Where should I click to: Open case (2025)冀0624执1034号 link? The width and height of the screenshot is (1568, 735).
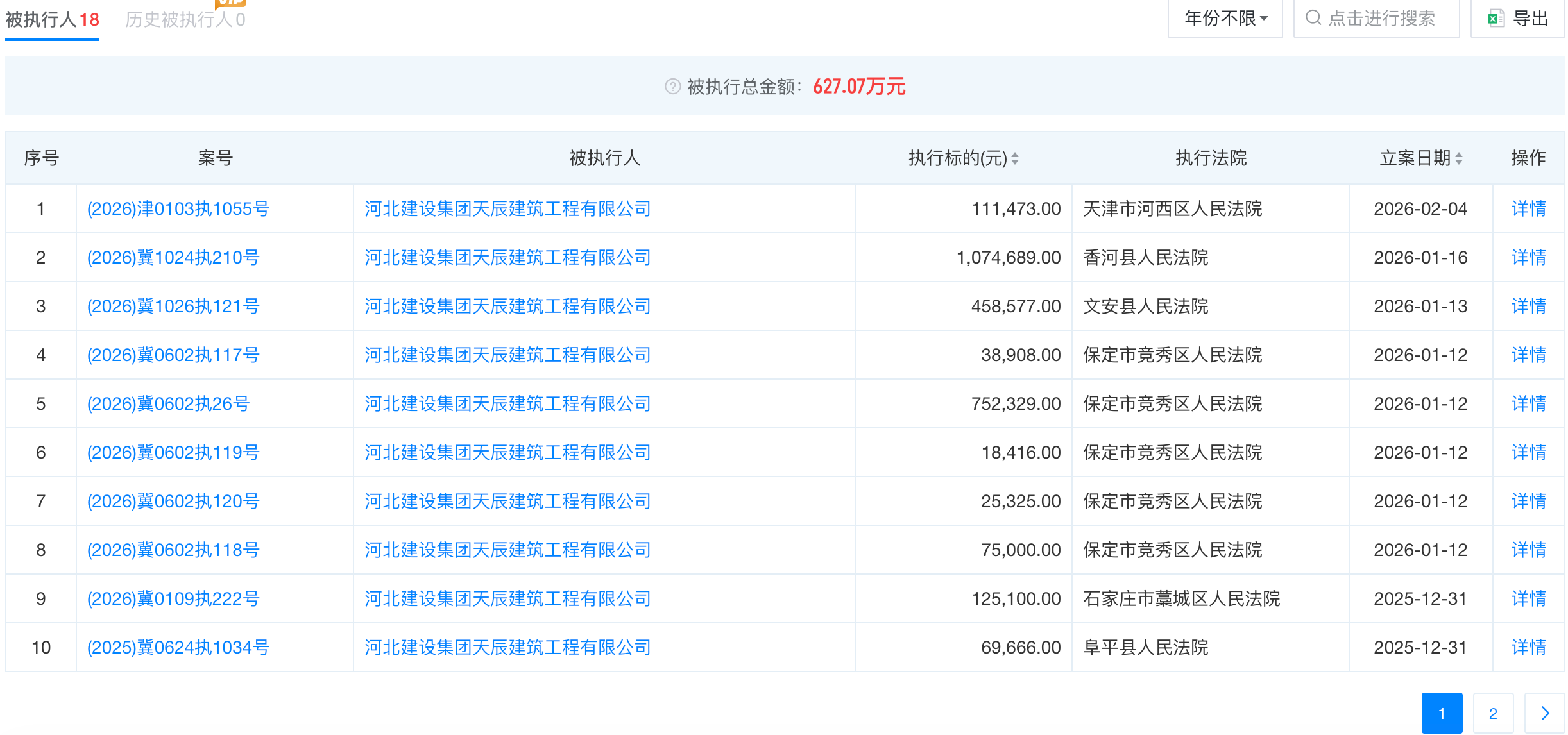[178, 648]
